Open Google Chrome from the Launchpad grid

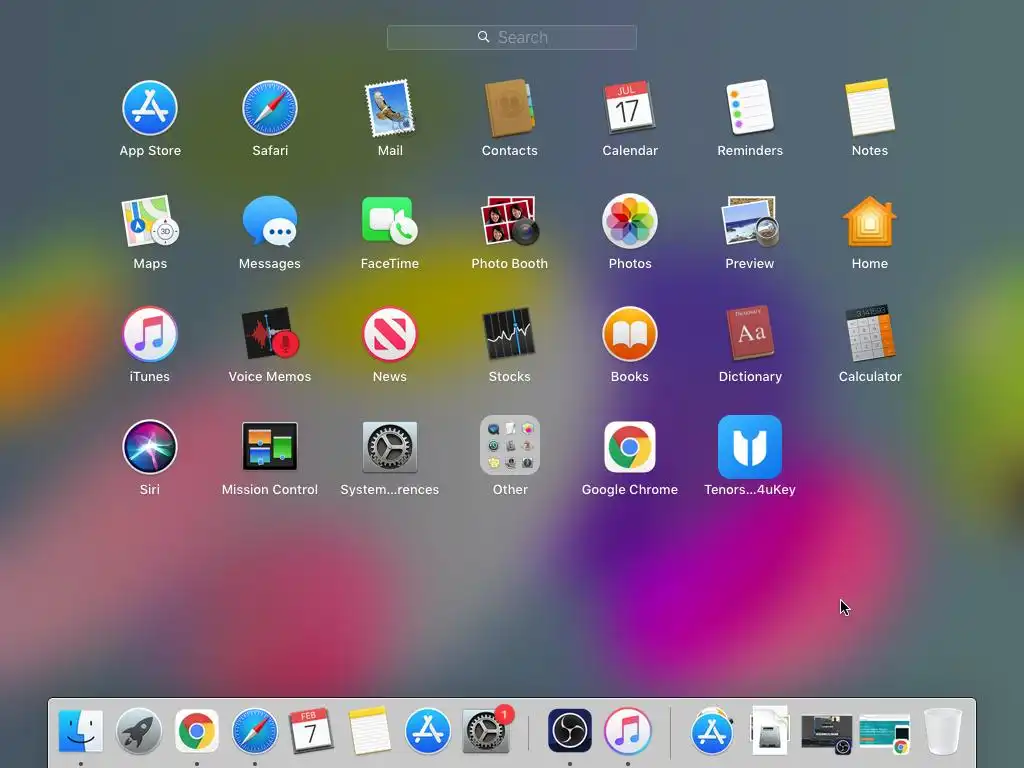coord(630,447)
